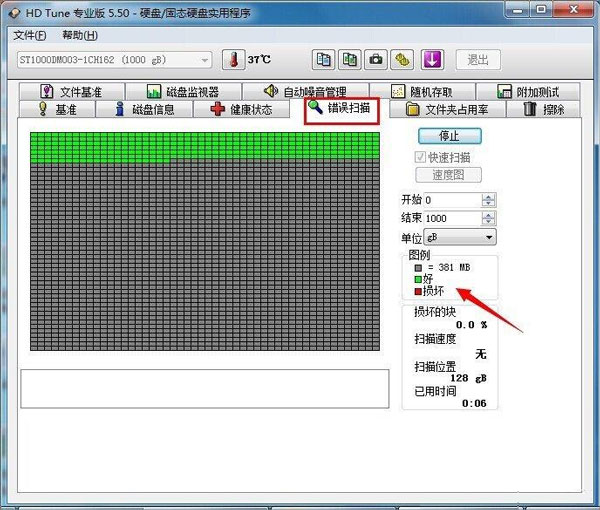Click the HD Tune title bar app icon
The height and width of the screenshot is (510, 600).
coord(14,13)
